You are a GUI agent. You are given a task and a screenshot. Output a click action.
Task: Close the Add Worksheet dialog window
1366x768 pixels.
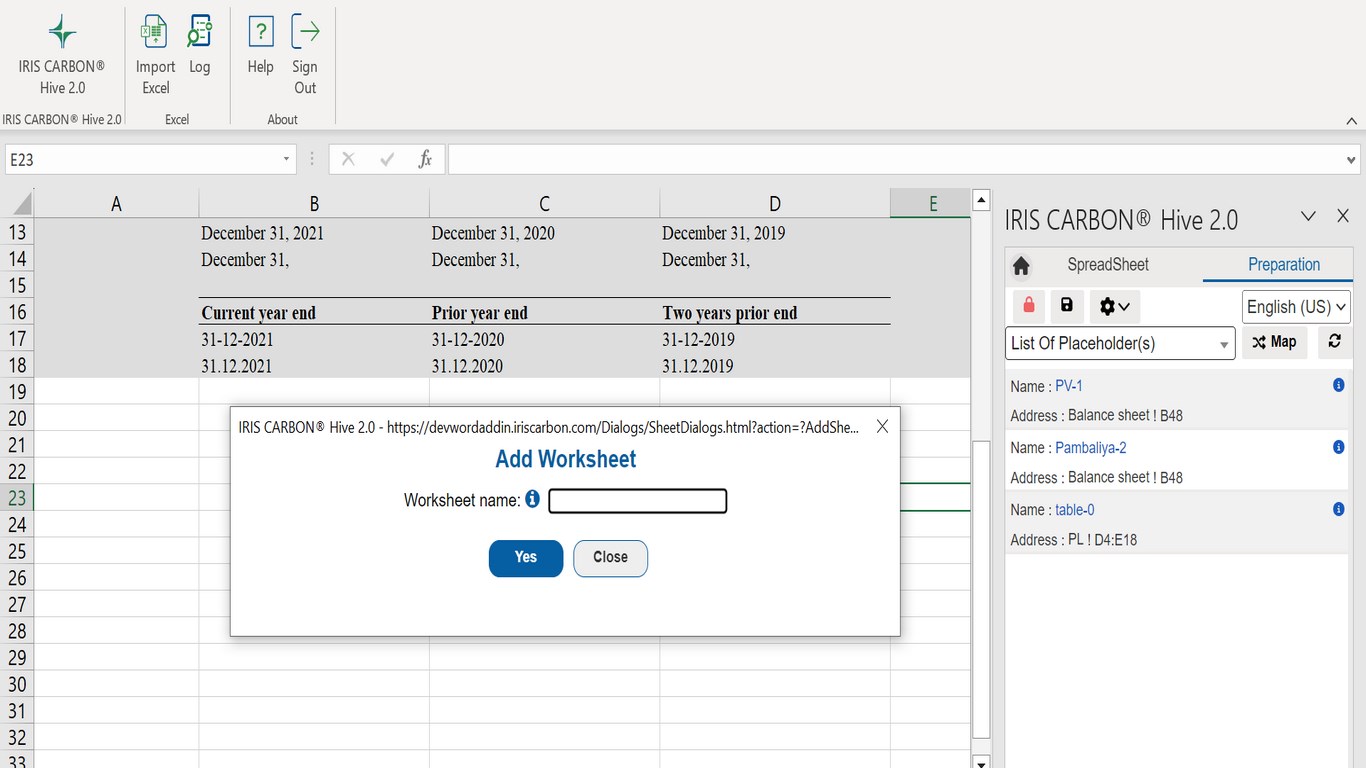point(882,426)
